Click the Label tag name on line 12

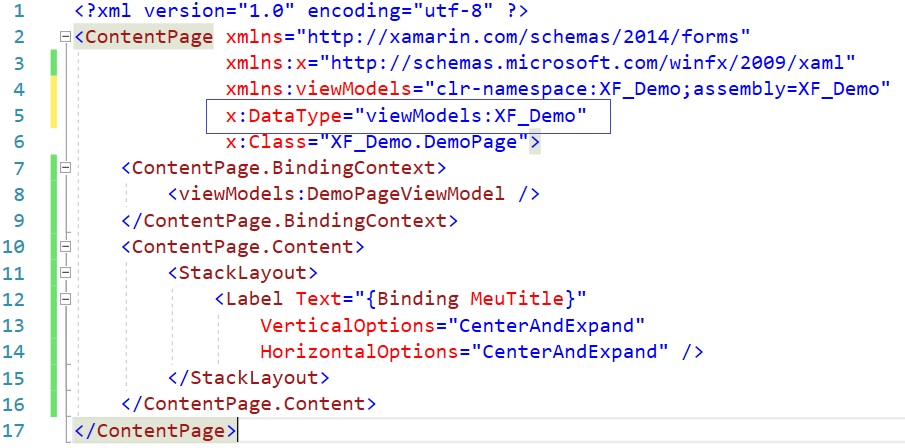pos(254,299)
